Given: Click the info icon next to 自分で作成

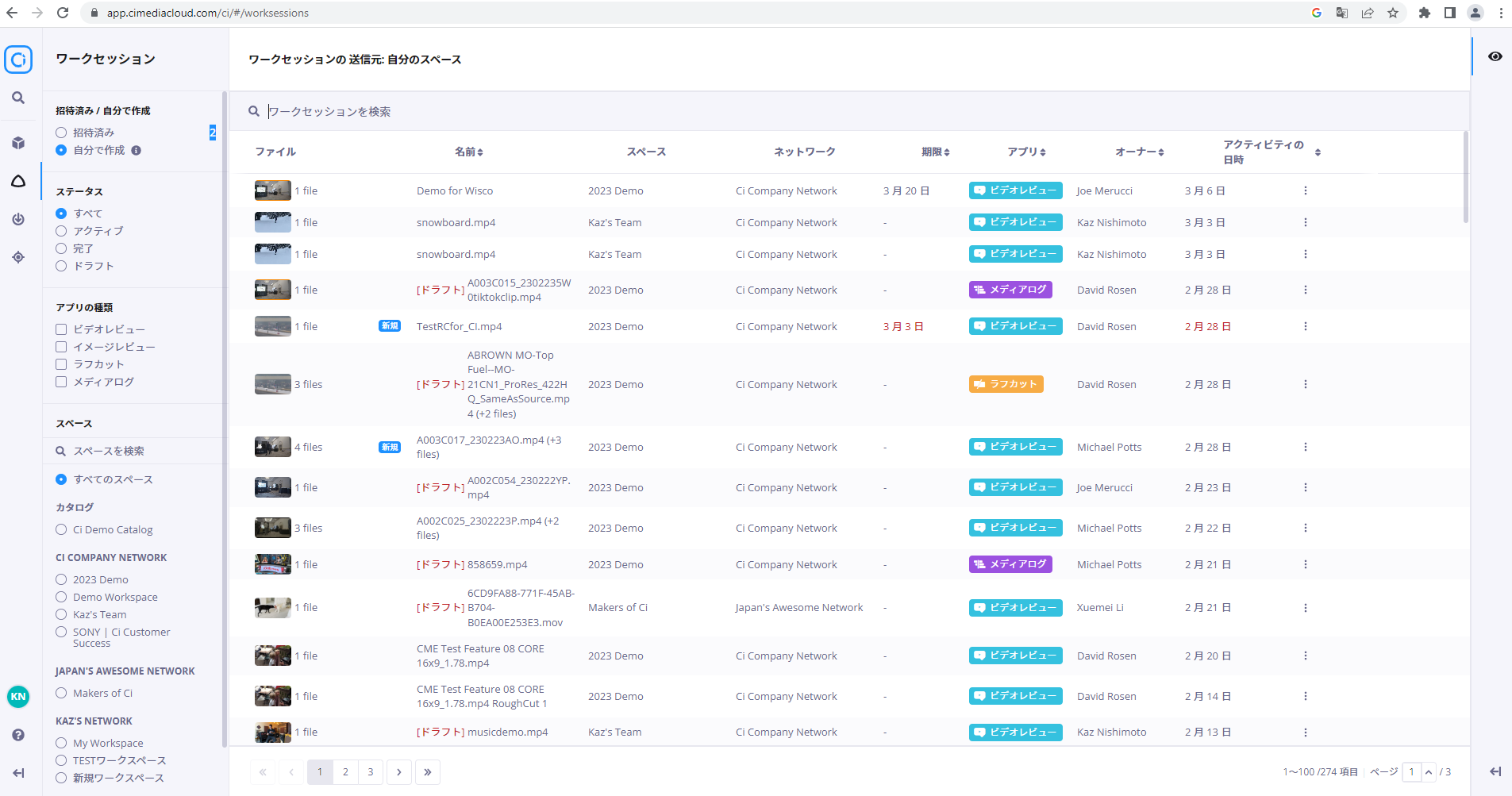Looking at the screenshot, I should click(x=137, y=150).
